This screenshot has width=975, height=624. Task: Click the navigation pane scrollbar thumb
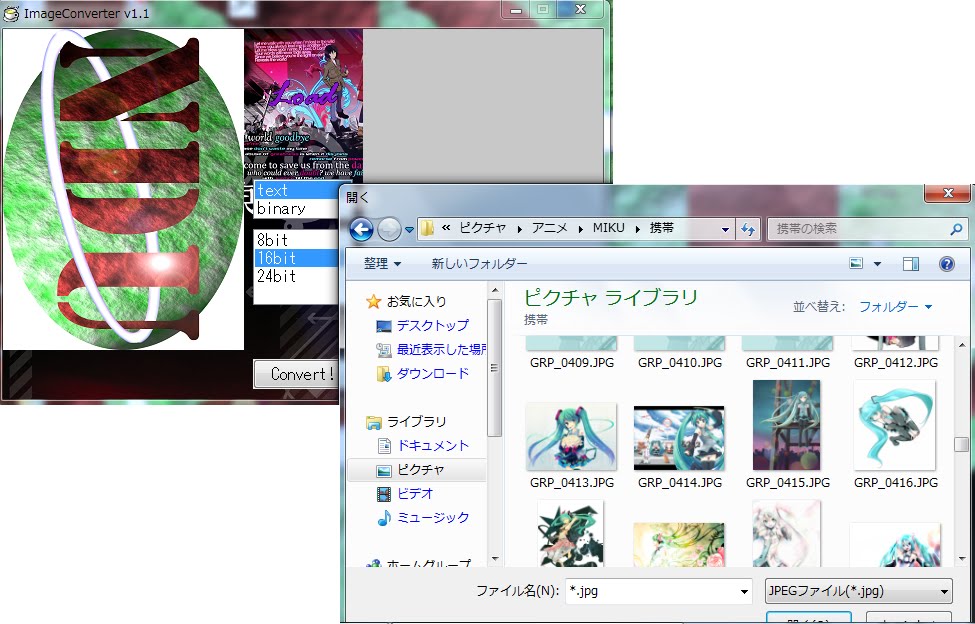pyautogui.click(x=494, y=368)
